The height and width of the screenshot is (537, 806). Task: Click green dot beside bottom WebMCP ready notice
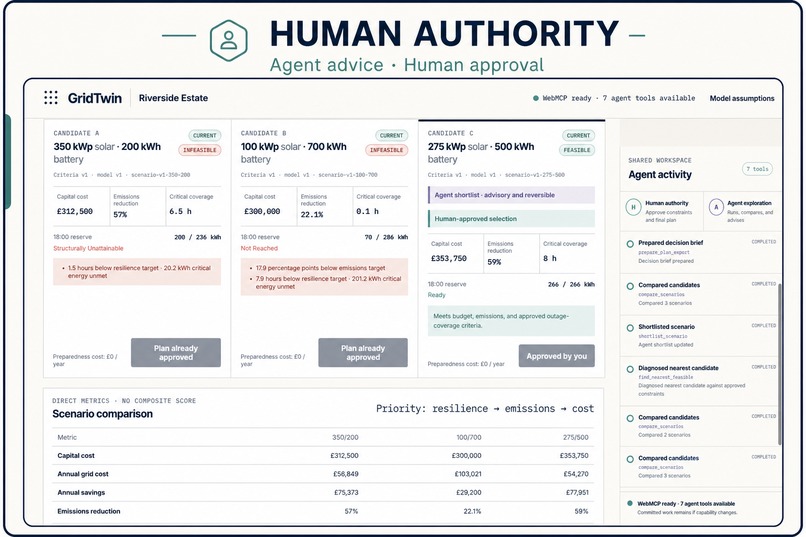tap(630, 504)
